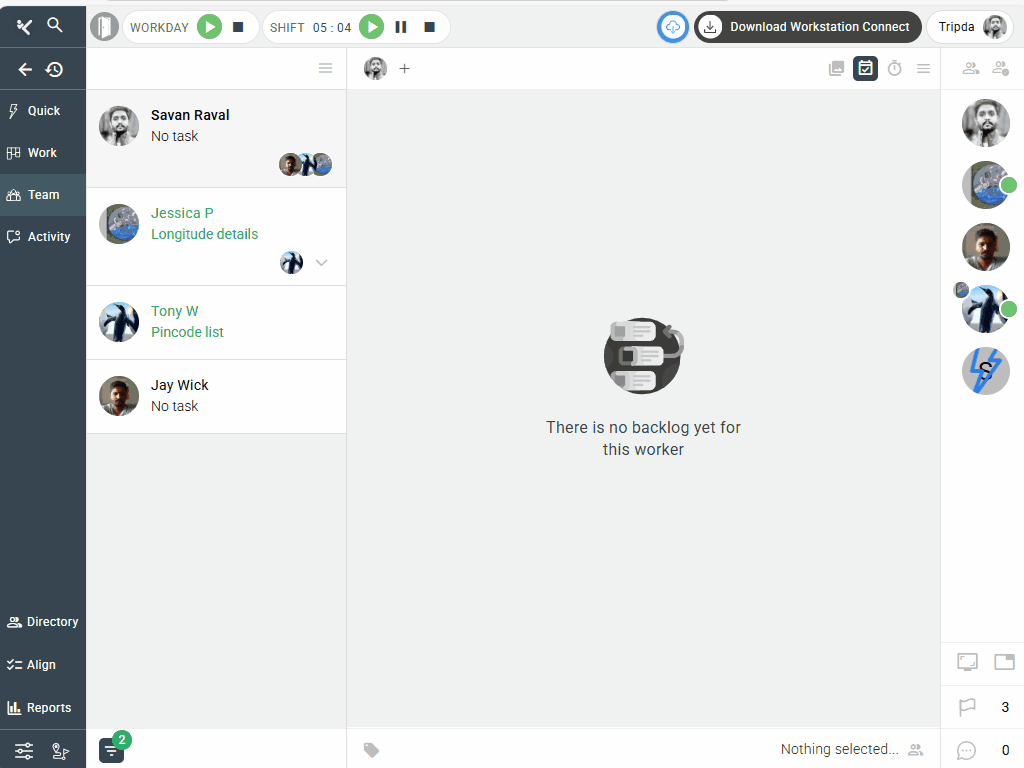1024x768 pixels.
Task: Open the Reports section
Action: (43, 708)
